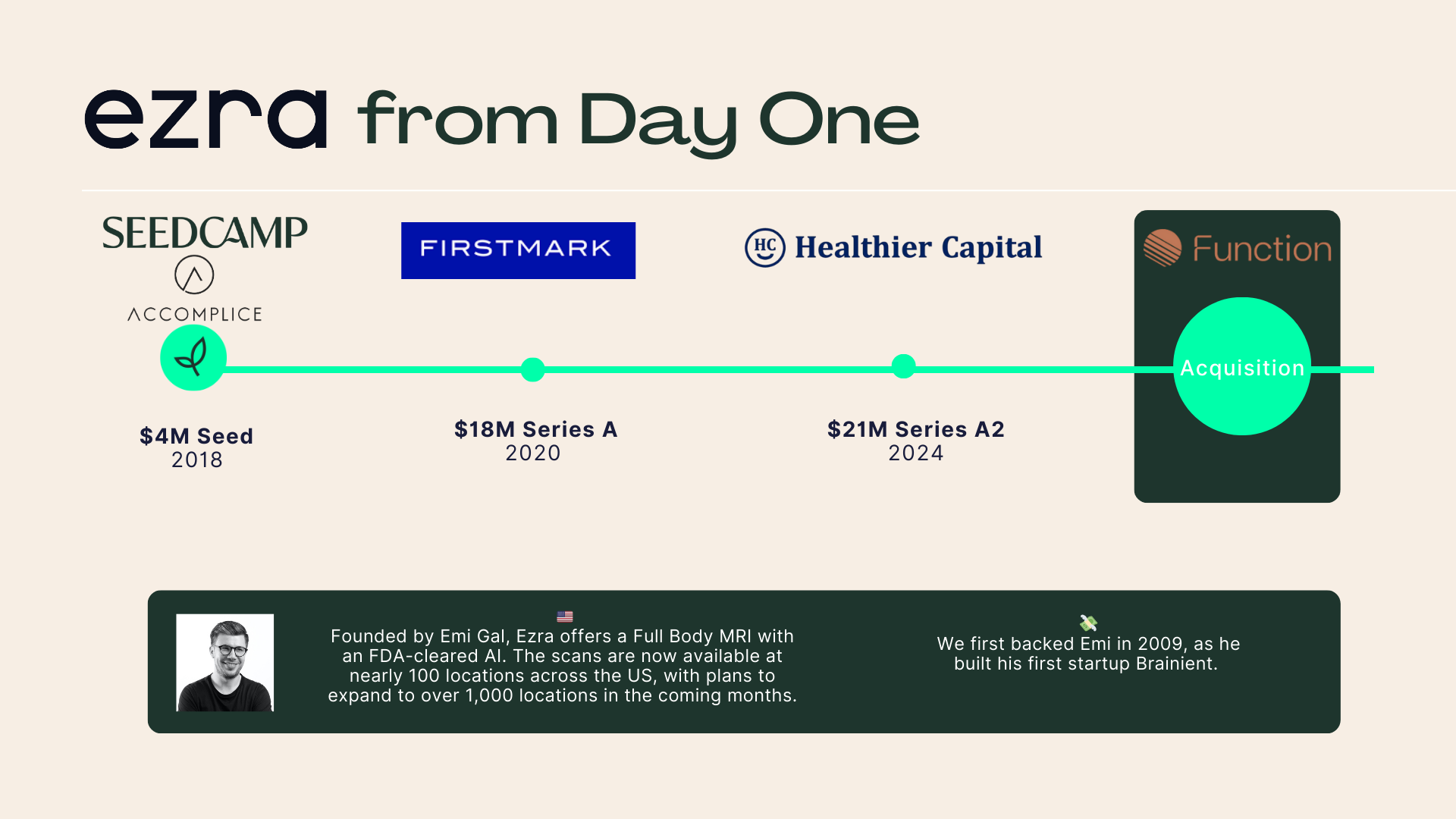The height and width of the screenshot is (819, 1456).
Task: Click the Accomplice circular logo mark
Action: 194,275
